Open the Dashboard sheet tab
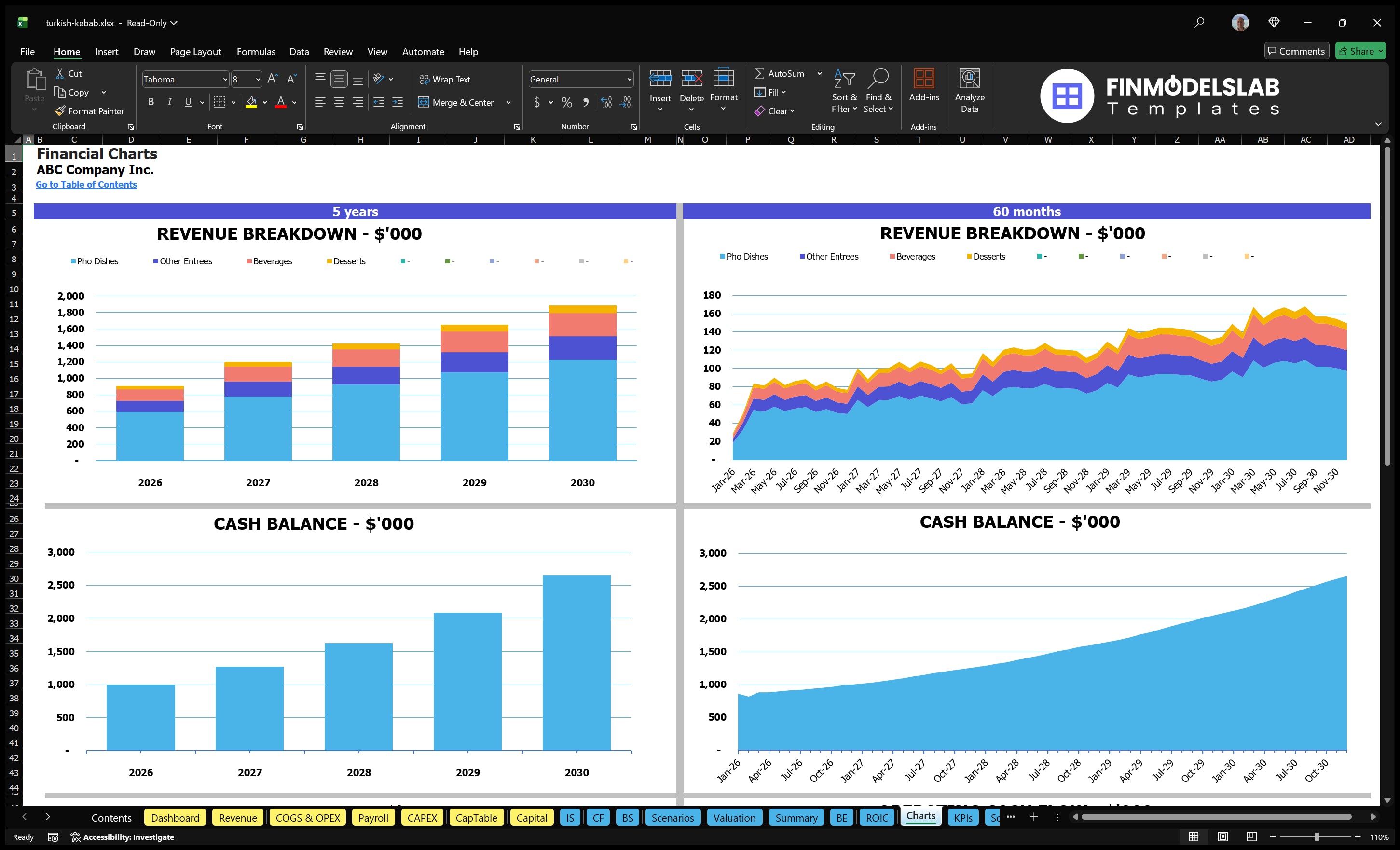This screenshot has width=1400, height=850. click(x=175, y=818)
